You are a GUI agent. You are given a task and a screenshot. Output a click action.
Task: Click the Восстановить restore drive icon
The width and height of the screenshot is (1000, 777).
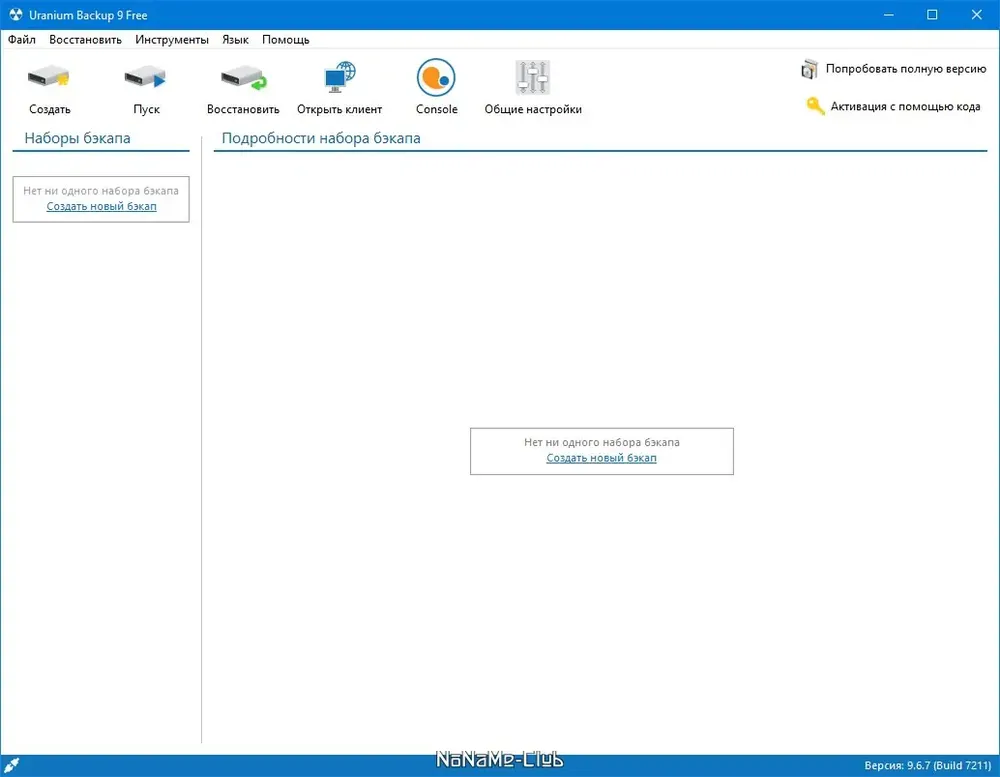(243, 77)
